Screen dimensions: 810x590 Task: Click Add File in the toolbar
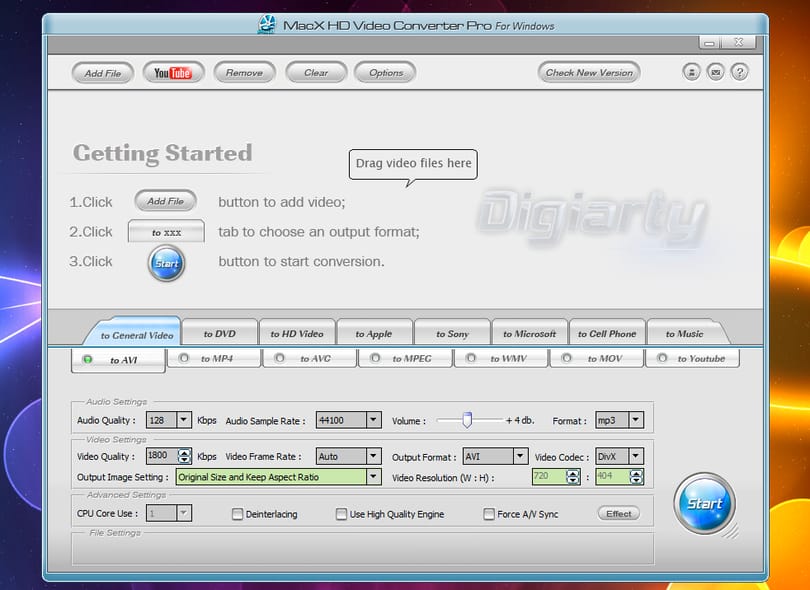[103, 73]
